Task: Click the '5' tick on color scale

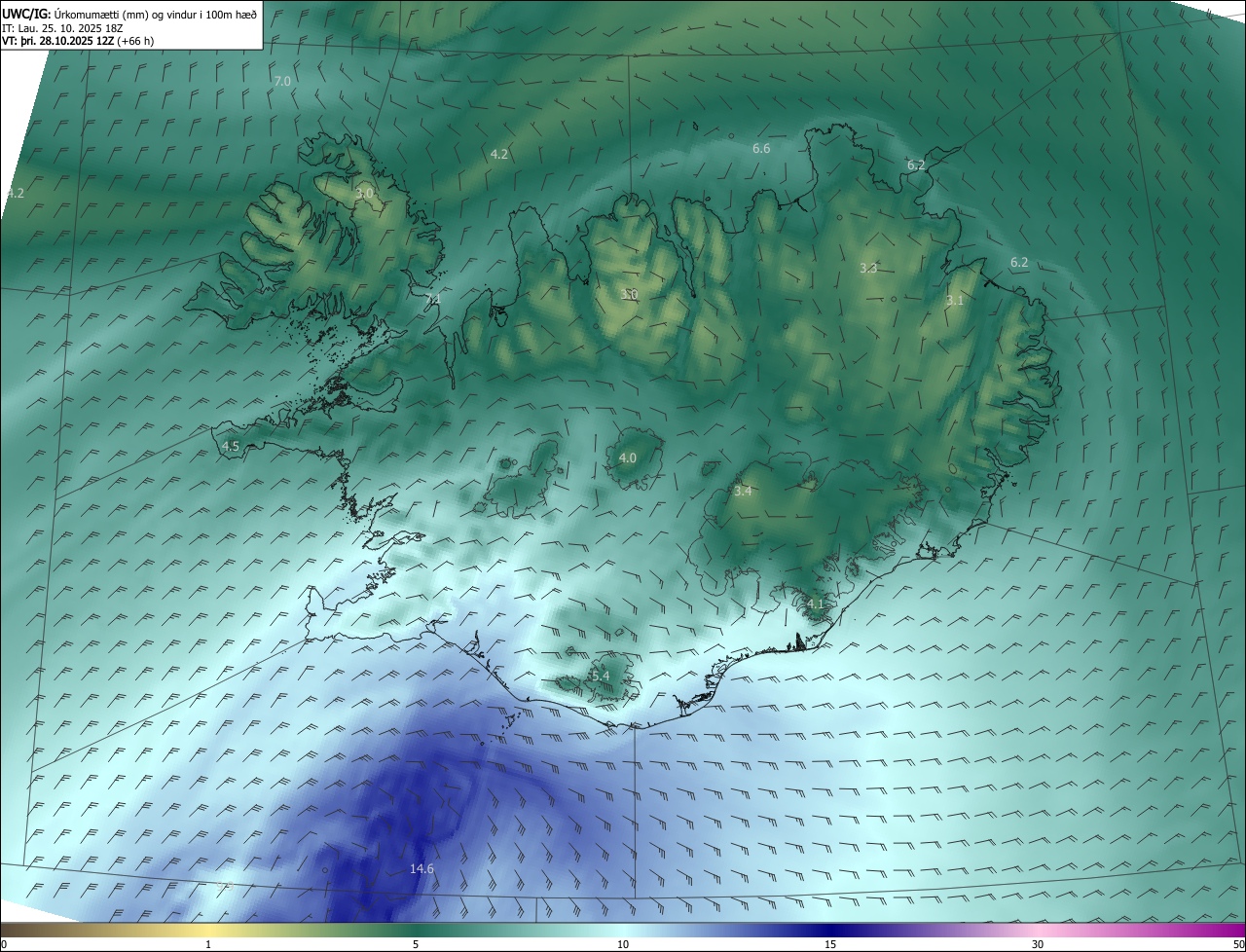Action: pyautogui.click(x=416, y=944)
